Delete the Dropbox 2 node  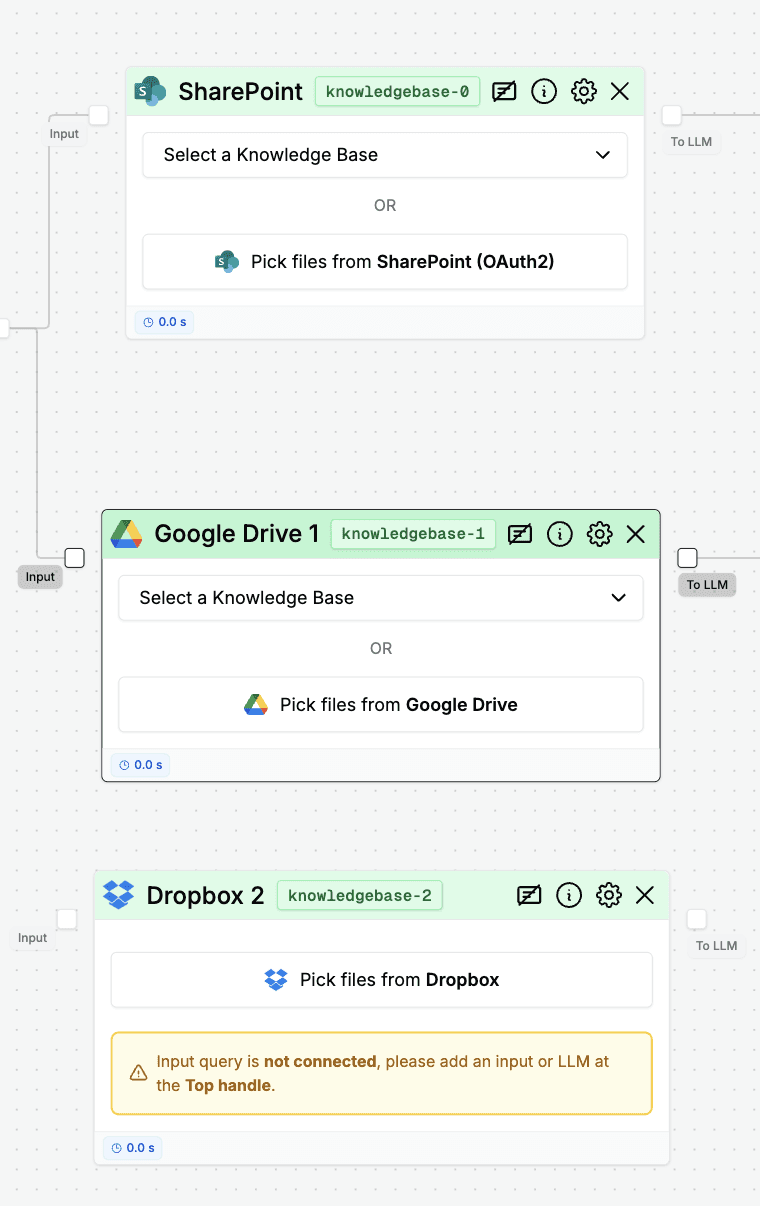tap(645, 895)
